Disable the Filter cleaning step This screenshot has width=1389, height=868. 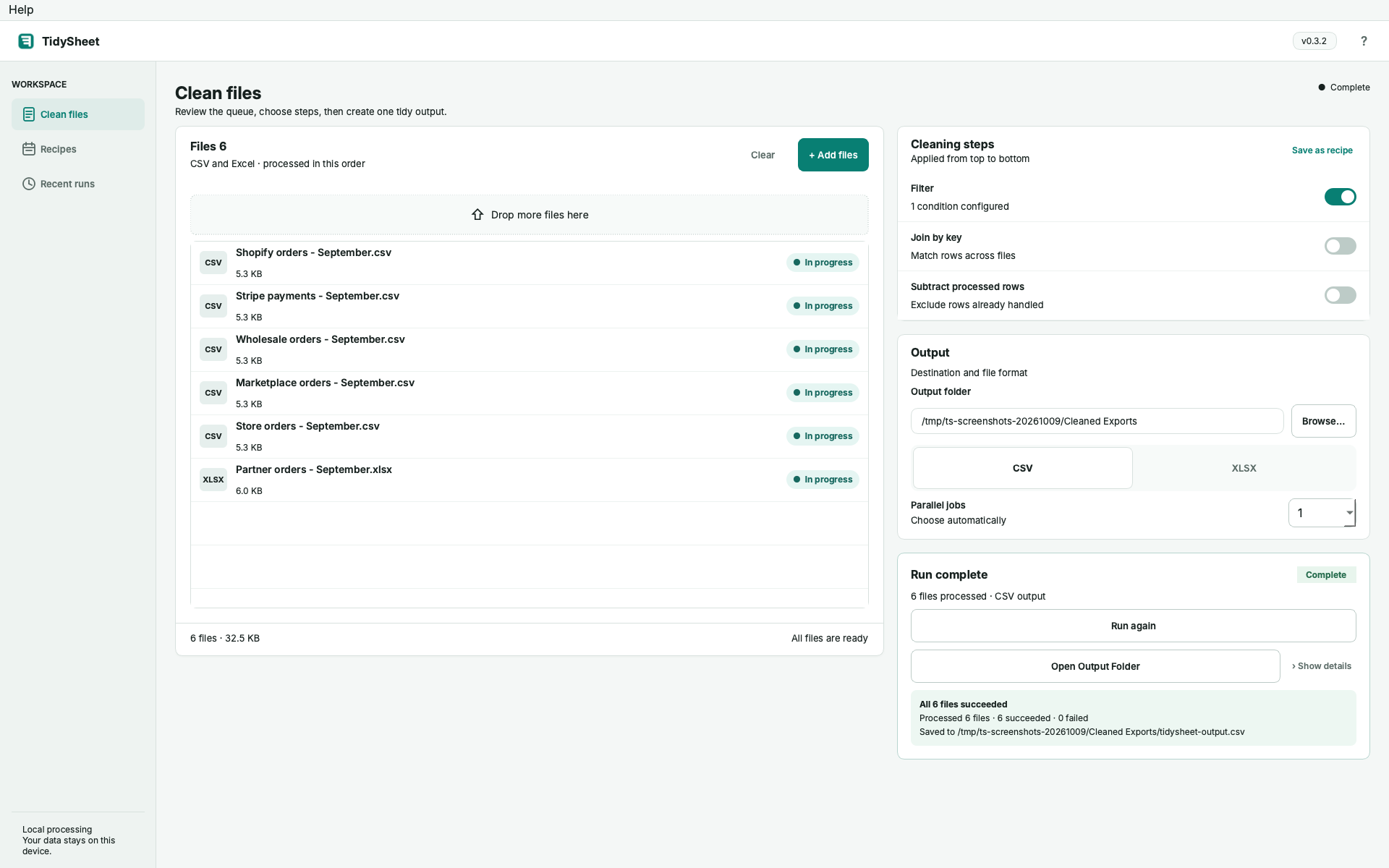(x=1340, y=197)
